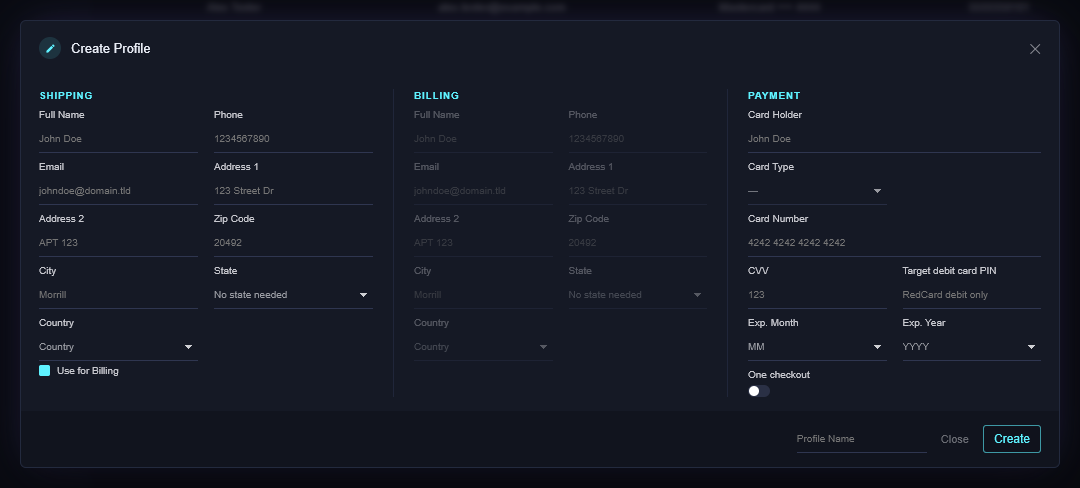
Task: Click the Card Number field
Action: [x=894, y=243]
